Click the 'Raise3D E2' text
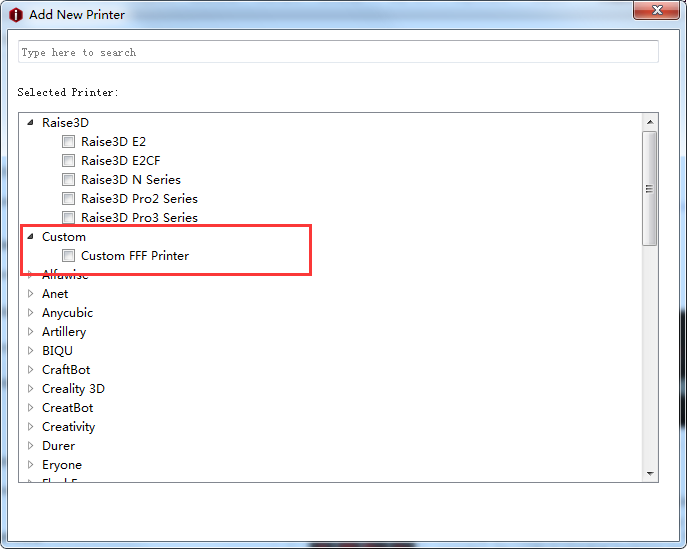 pyautogui.click(x=113, y=142)
